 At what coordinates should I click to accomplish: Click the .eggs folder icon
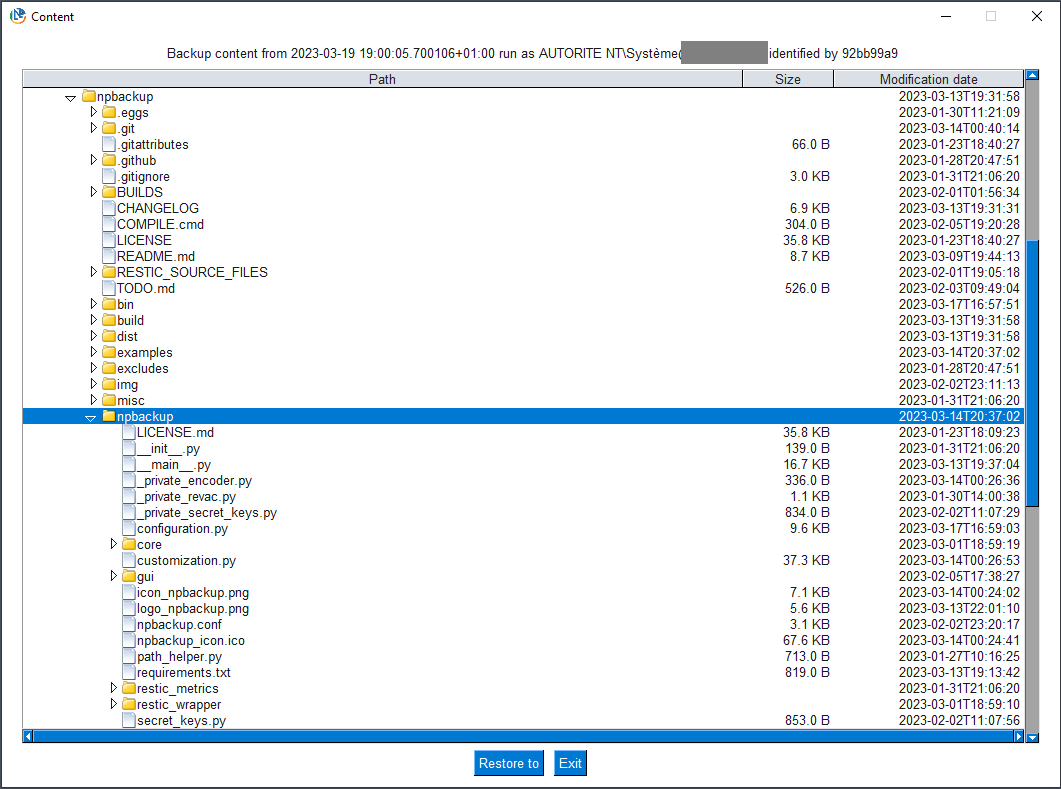pos(109,112)
